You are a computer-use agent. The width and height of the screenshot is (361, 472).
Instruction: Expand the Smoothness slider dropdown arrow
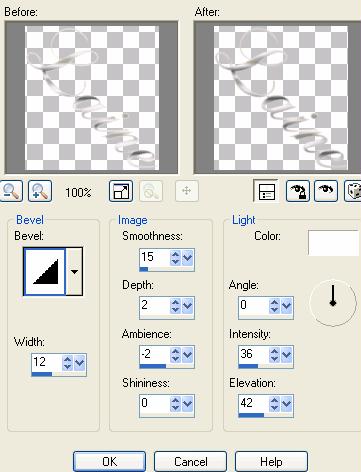point(188,258)
